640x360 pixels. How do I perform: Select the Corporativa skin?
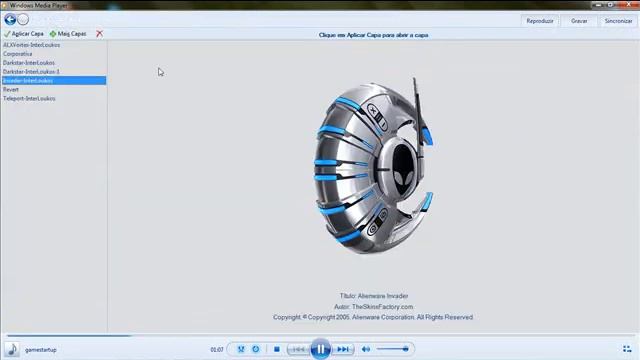[54, 54]
